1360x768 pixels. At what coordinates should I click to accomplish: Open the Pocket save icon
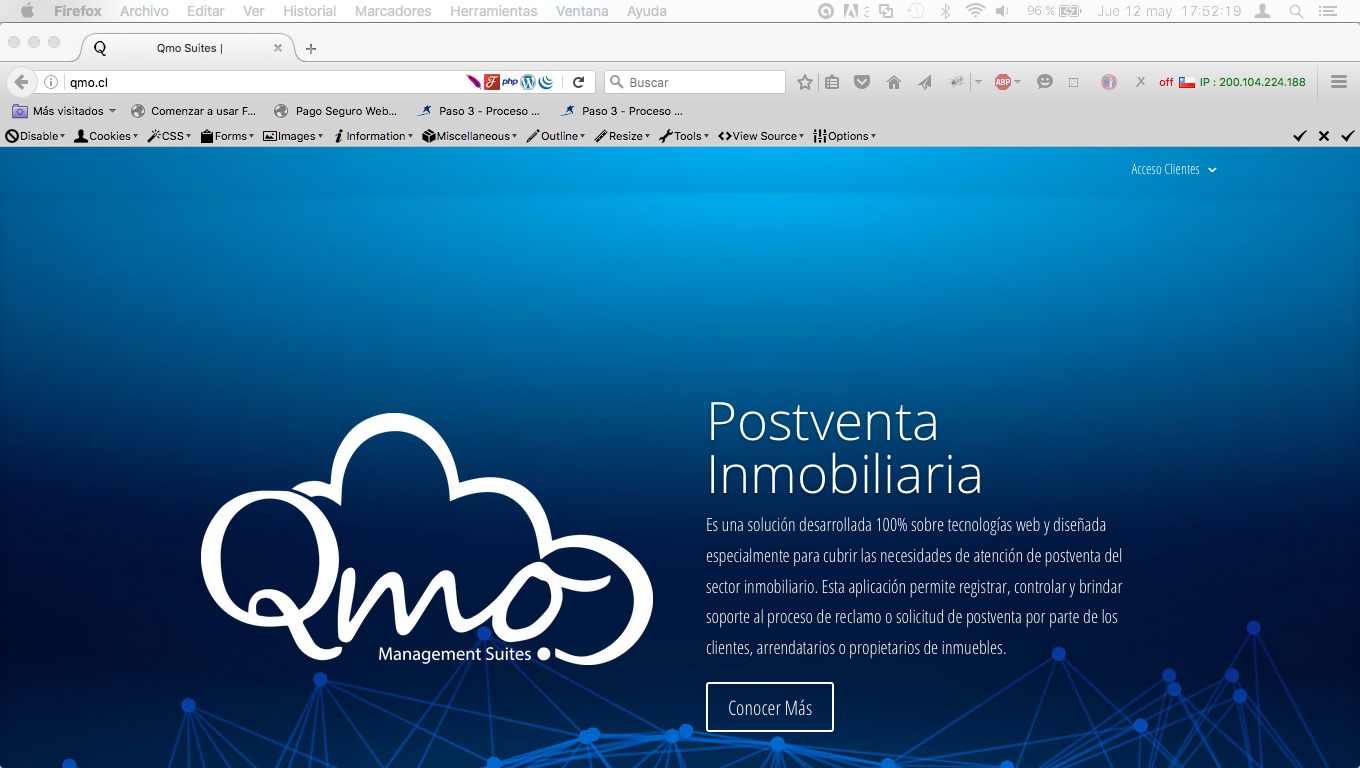tap(861, 82)
